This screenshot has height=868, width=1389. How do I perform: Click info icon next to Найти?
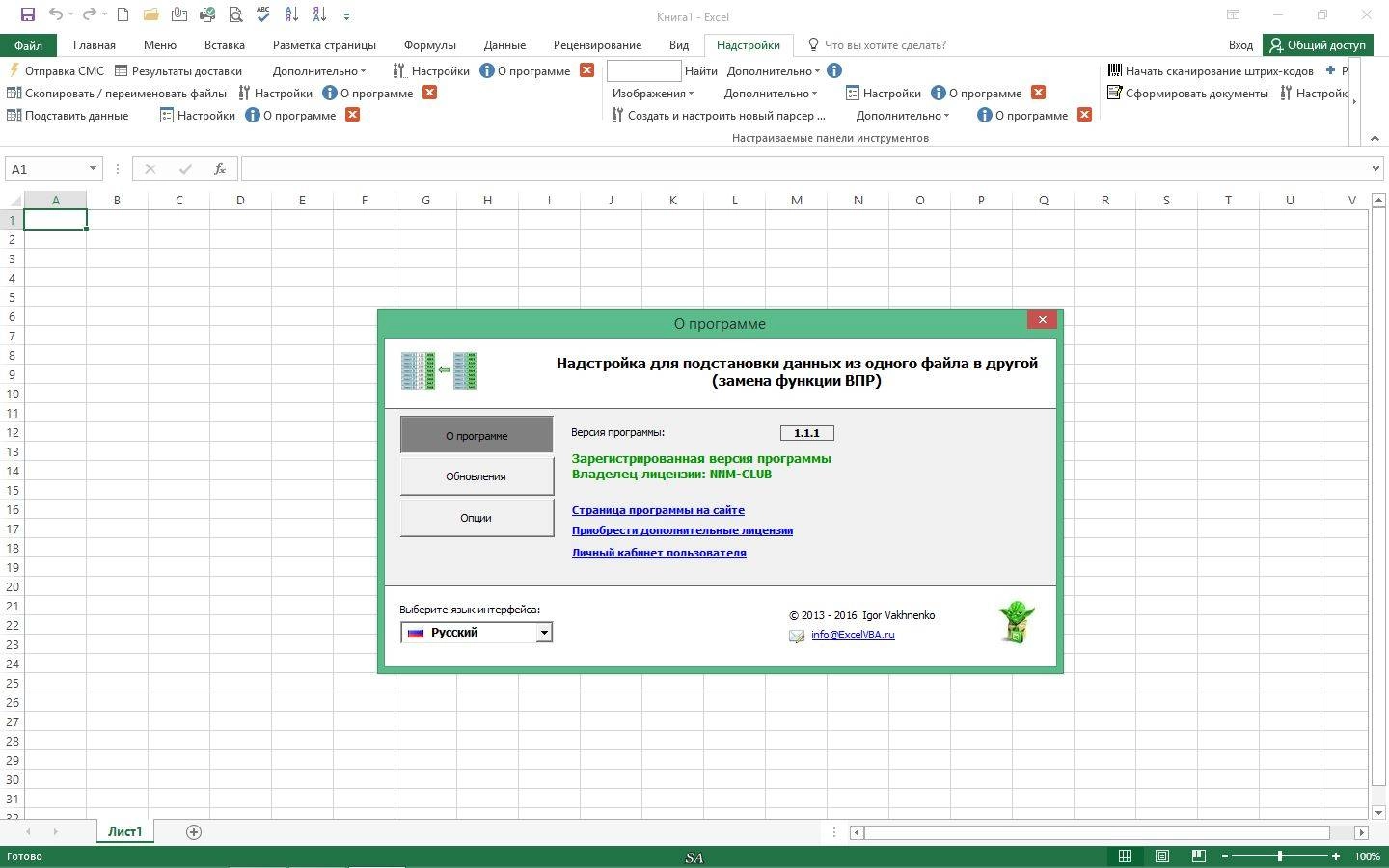tap(834, 70)
